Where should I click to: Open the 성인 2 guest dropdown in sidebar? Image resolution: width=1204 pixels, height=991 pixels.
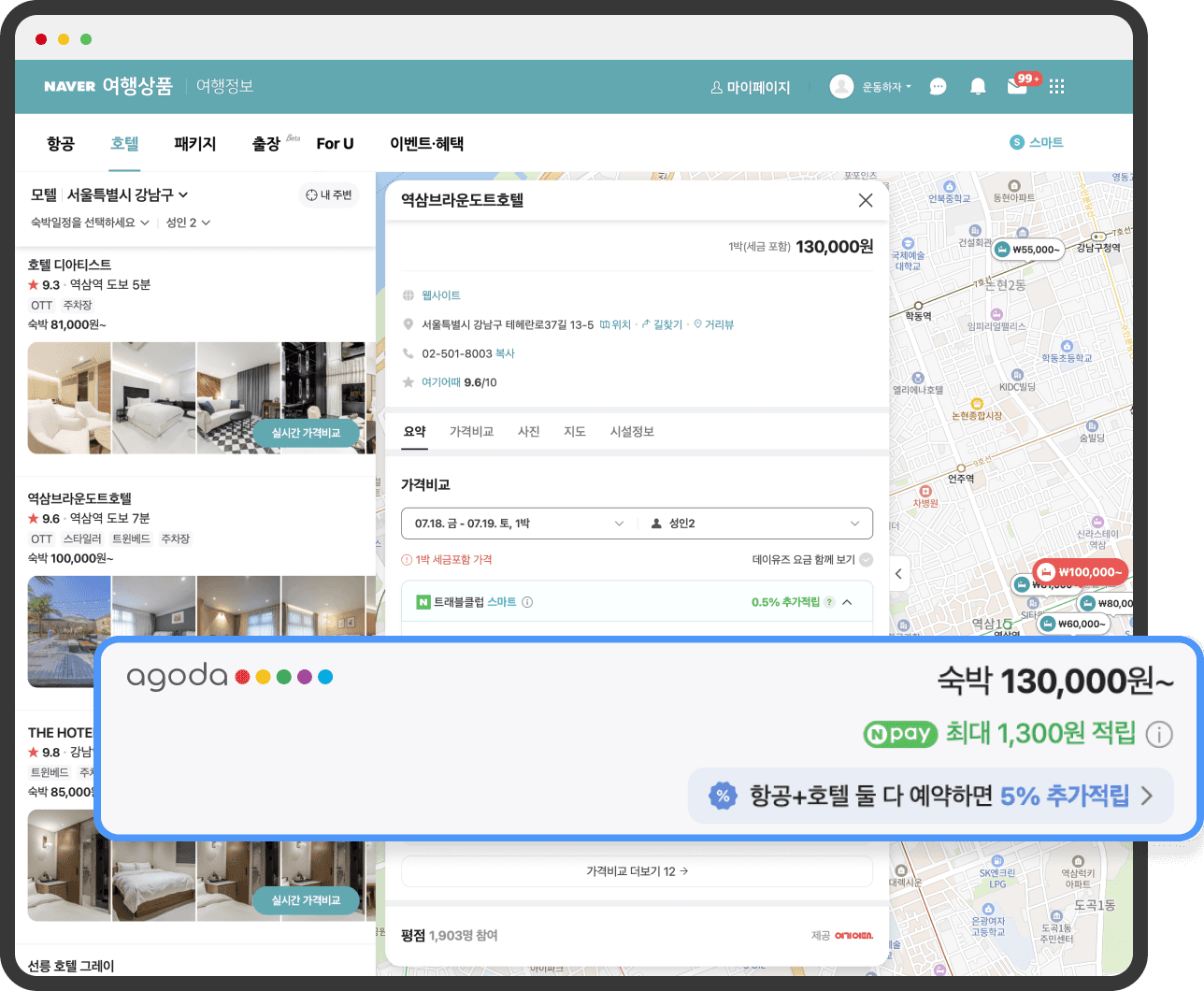tap(188, 223)
